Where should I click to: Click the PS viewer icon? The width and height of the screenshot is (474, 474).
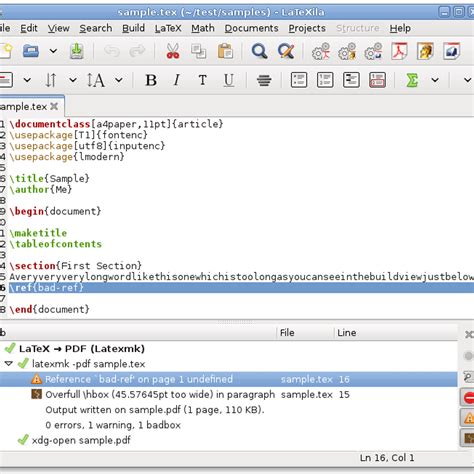click(452, 51)
